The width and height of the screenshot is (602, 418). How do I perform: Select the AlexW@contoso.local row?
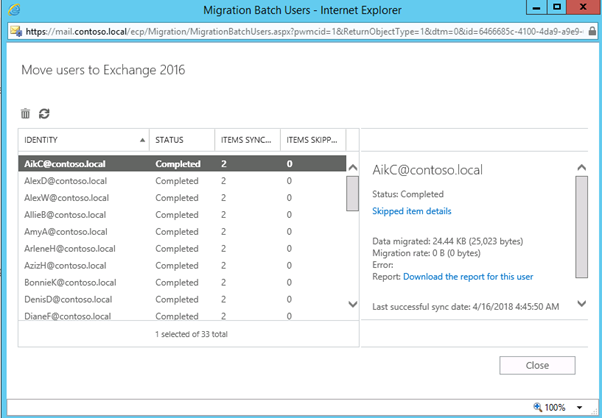pos(182,198)
